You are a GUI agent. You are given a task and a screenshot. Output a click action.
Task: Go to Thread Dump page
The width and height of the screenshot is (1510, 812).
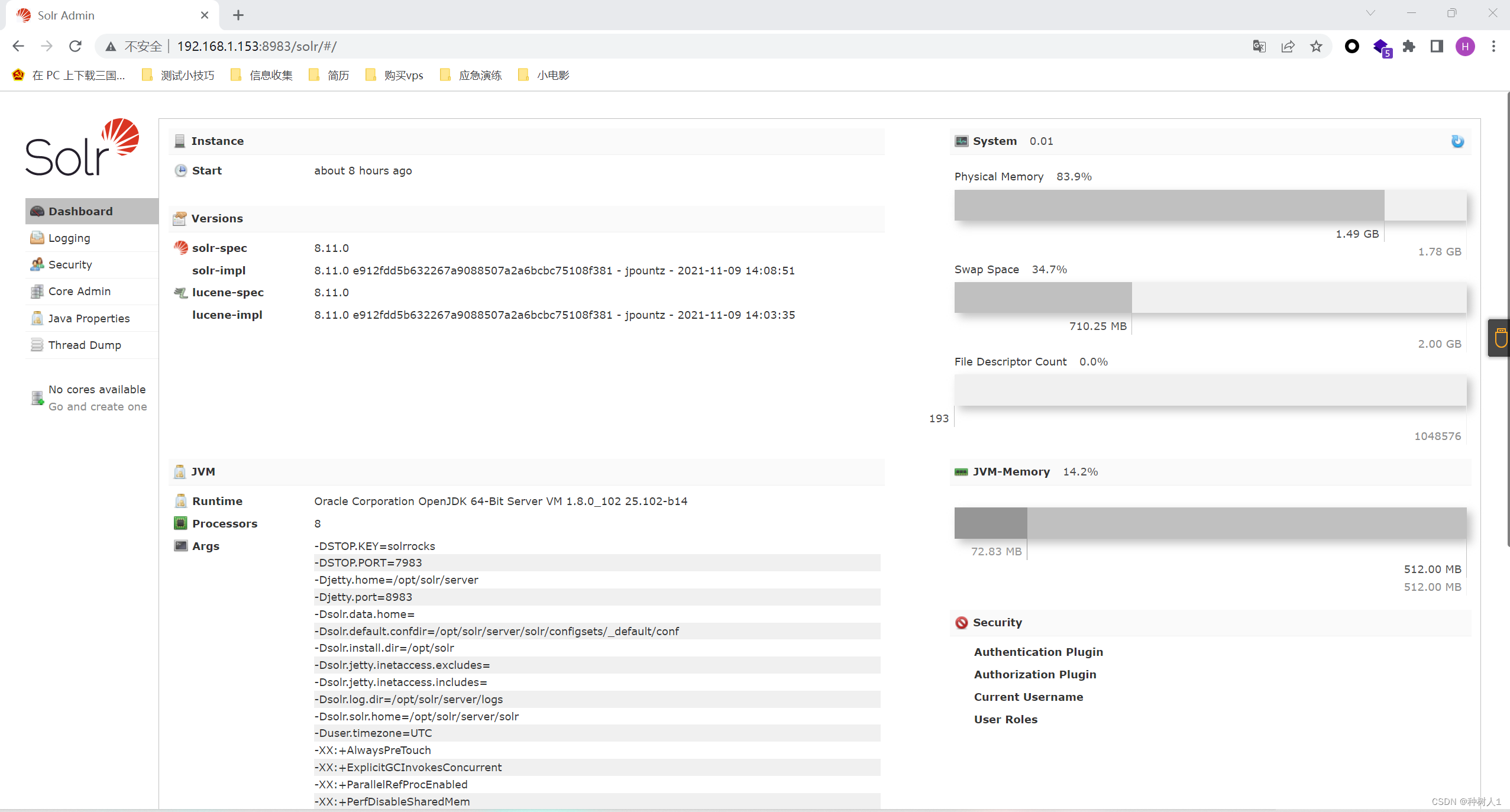pyautogui.click(x=85, y=345)
